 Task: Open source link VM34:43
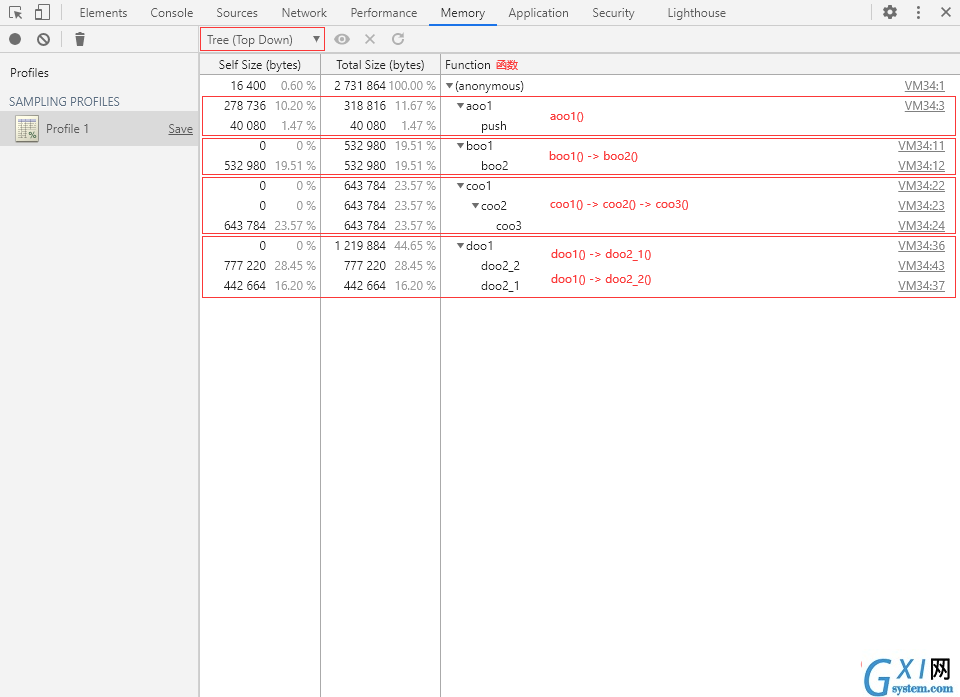921,266
